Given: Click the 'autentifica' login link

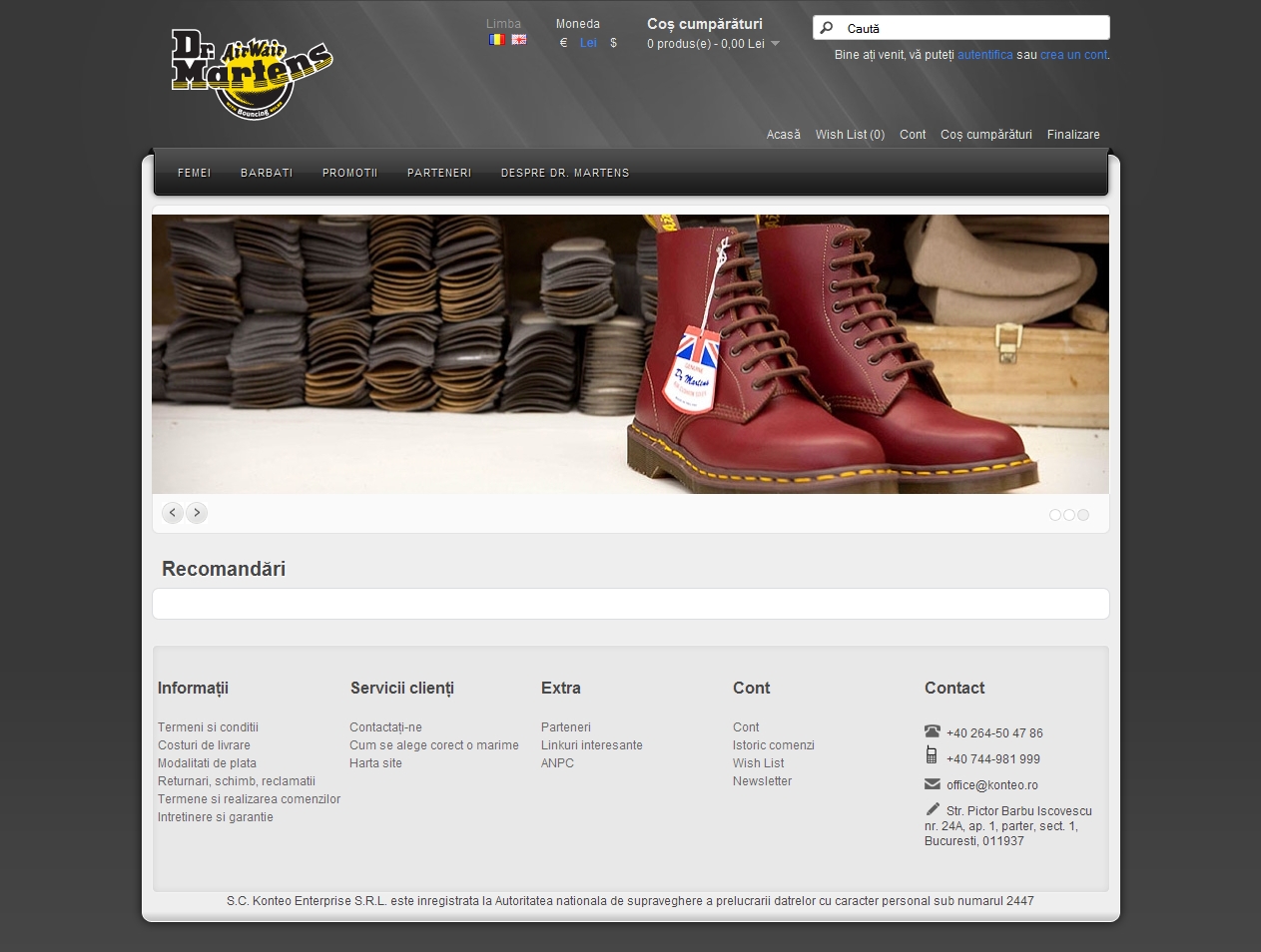Looking at the screenshot, I should pyautogui.click(x=984, y=55).
